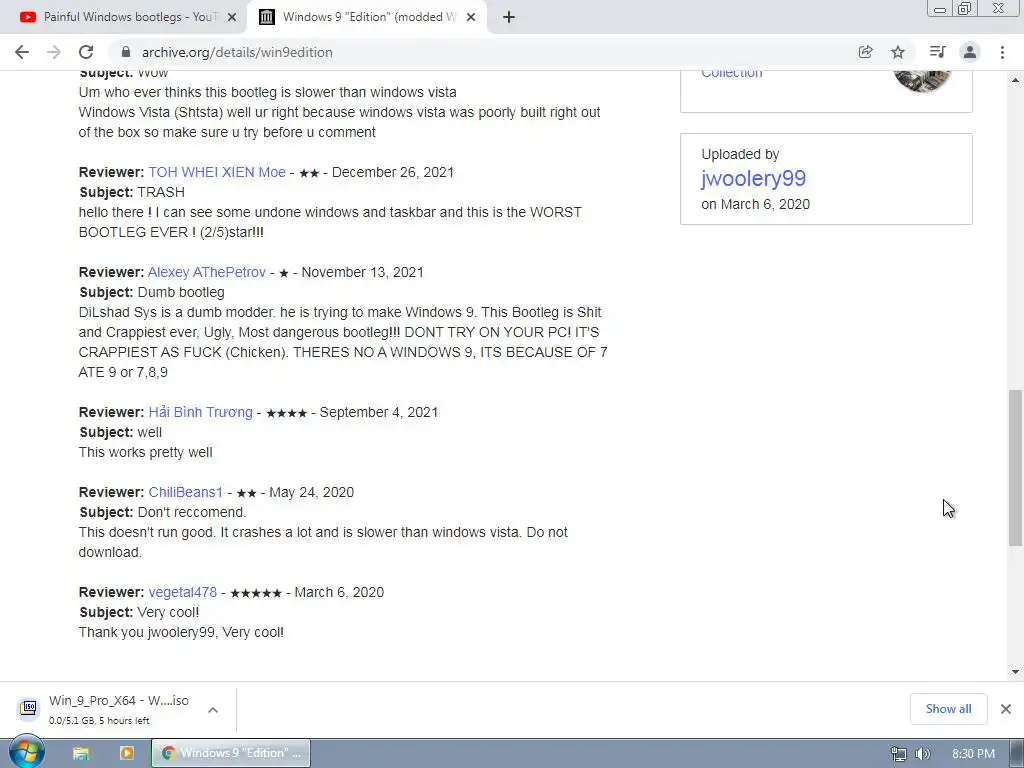The height and width of the screenshot is (768, 1024).
Task: Open reviewer Alexey AThePetrov profile
Action: point(207,272)
